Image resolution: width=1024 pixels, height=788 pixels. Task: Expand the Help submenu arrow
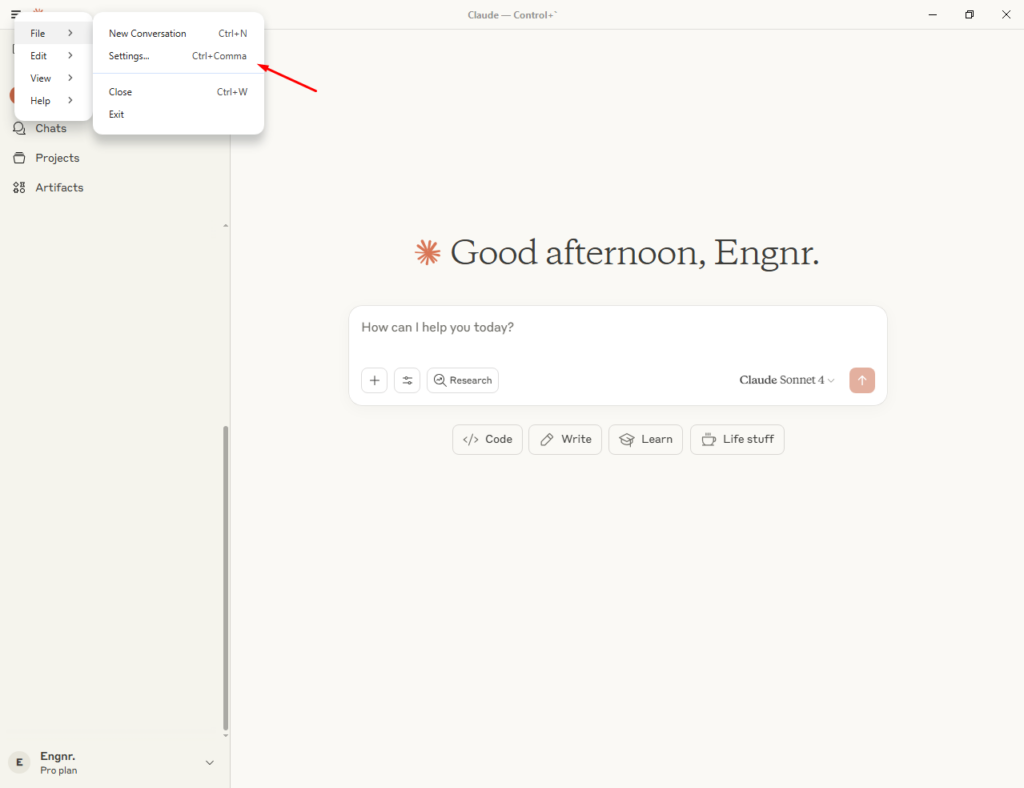click(70, 101)
